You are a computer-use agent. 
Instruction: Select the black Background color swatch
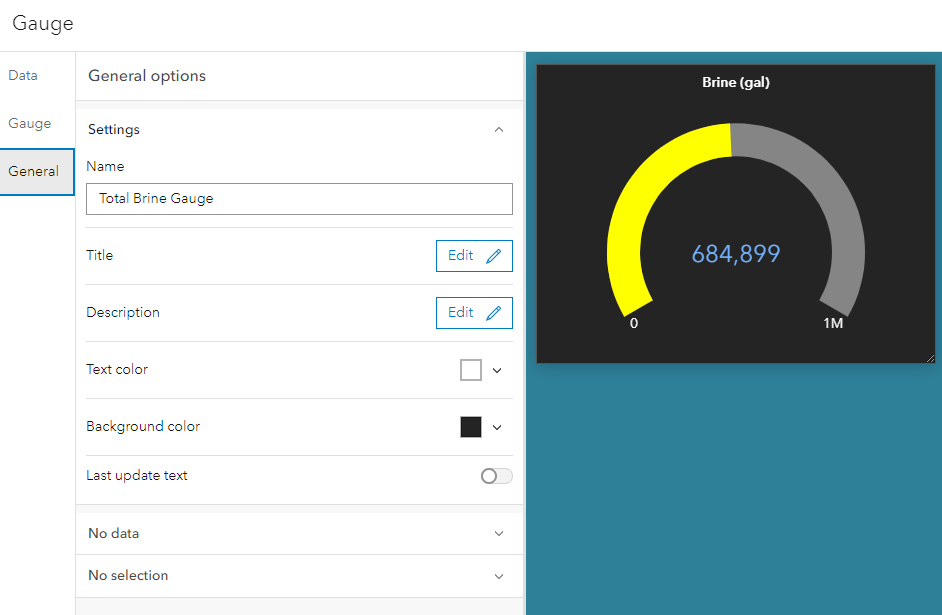[x=471, y=427]
